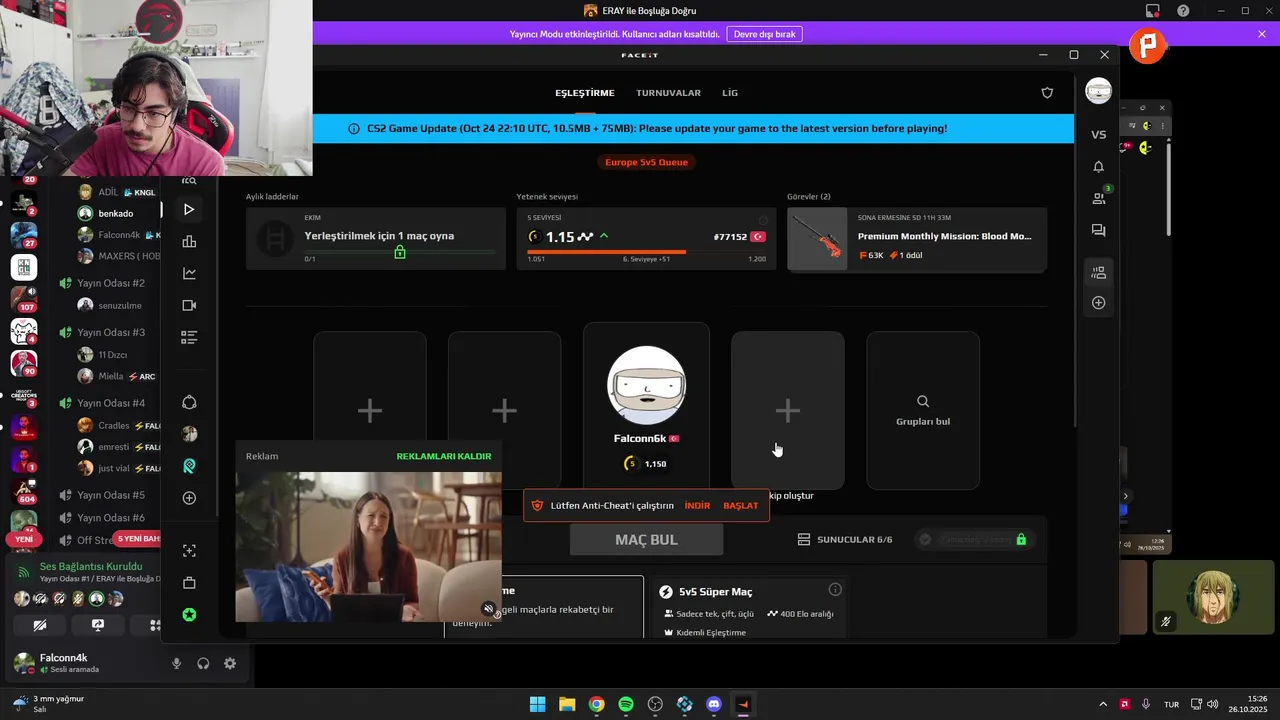Open the party lobby icon in right sidebar
Image resolution: width=1280 pixels, height=720 pixels.
(1098, 272)
